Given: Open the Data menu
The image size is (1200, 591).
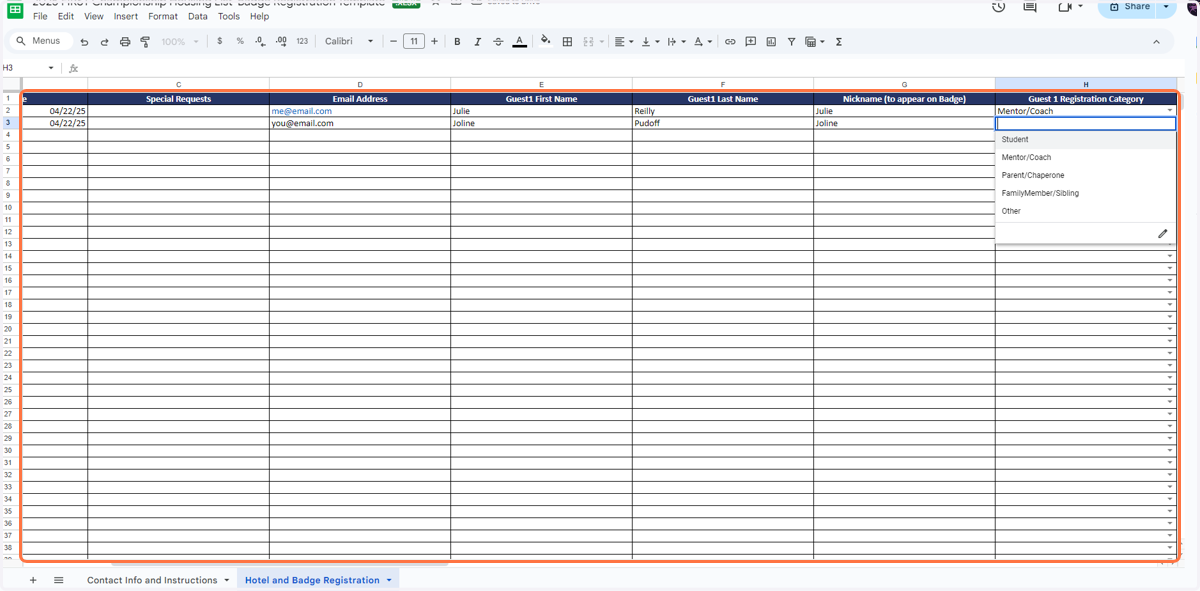Looking at the screenshot, I should [198, 17].
